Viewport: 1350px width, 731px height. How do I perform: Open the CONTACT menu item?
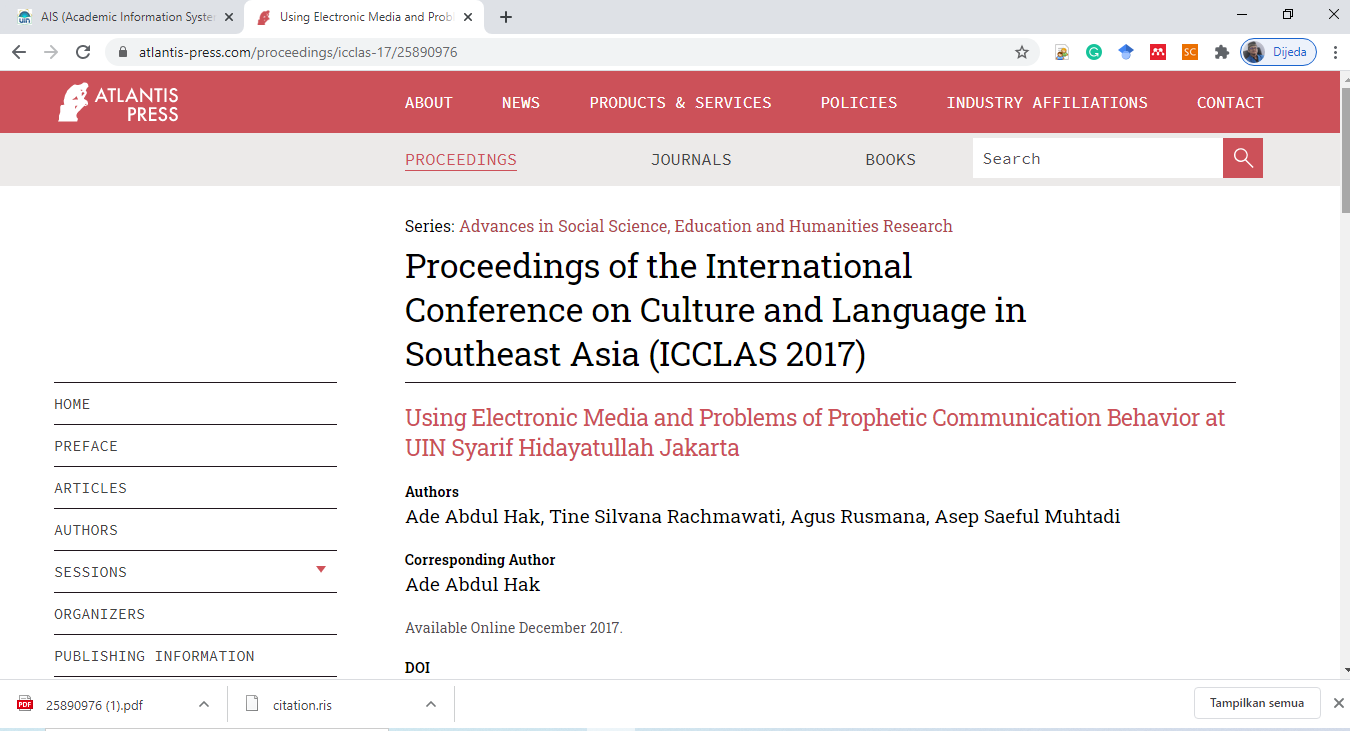pyautogui.click(x=1230, y=102)
